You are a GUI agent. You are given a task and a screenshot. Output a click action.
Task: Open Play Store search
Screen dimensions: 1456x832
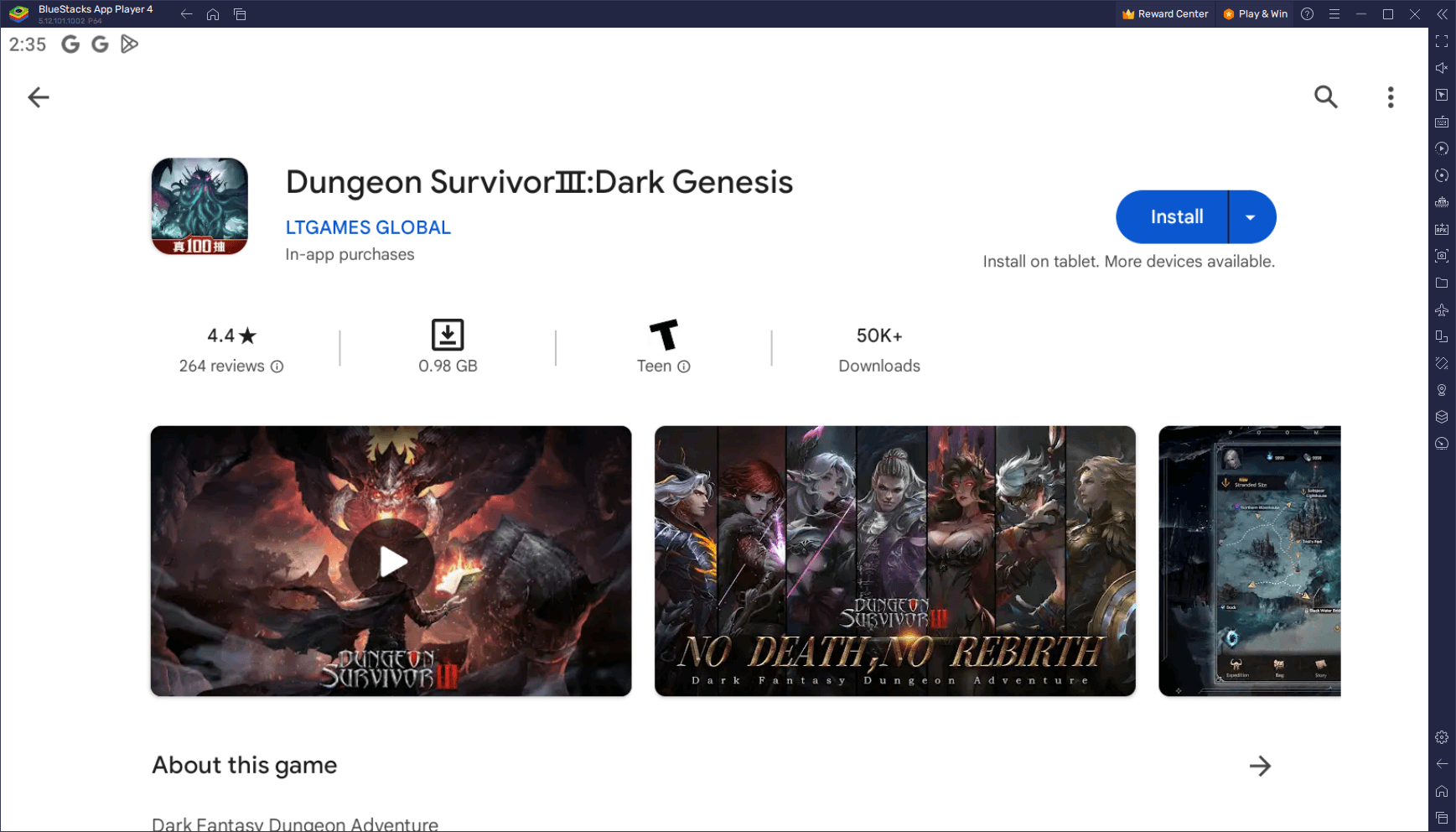(1325, 97)
